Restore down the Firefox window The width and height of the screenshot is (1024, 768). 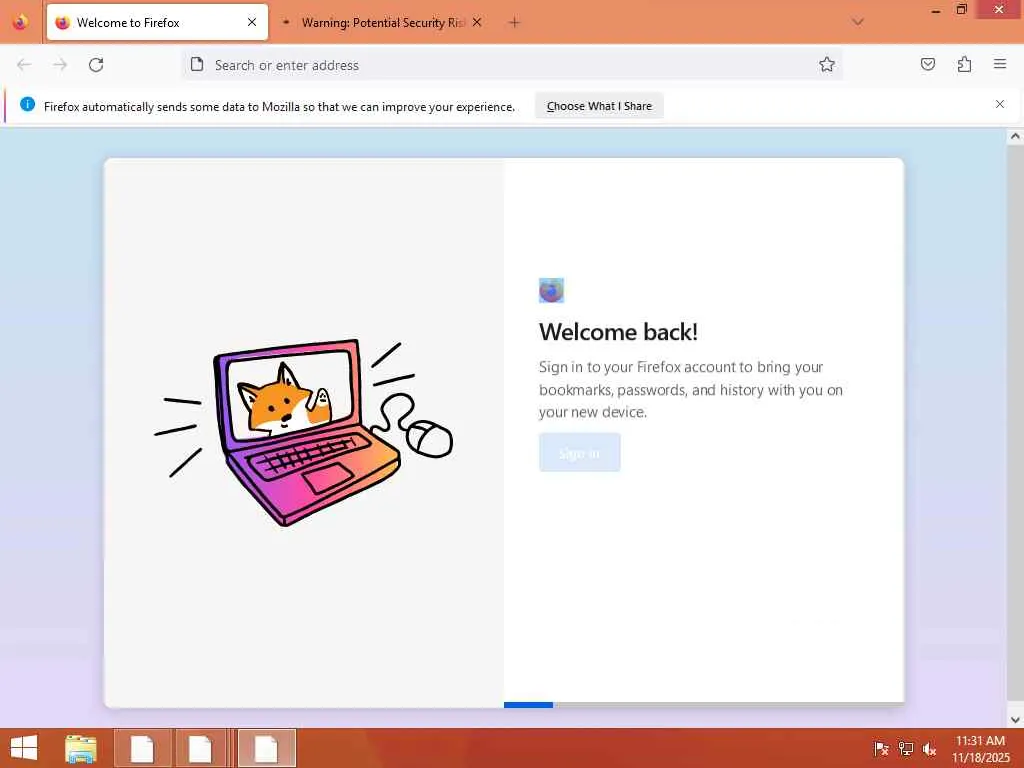[961, 10]
